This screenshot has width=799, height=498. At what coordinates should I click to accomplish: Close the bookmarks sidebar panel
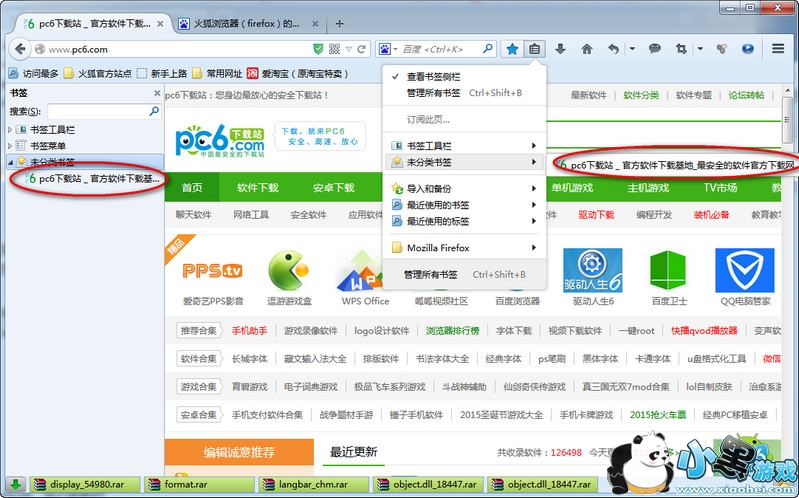coord(156,93)
